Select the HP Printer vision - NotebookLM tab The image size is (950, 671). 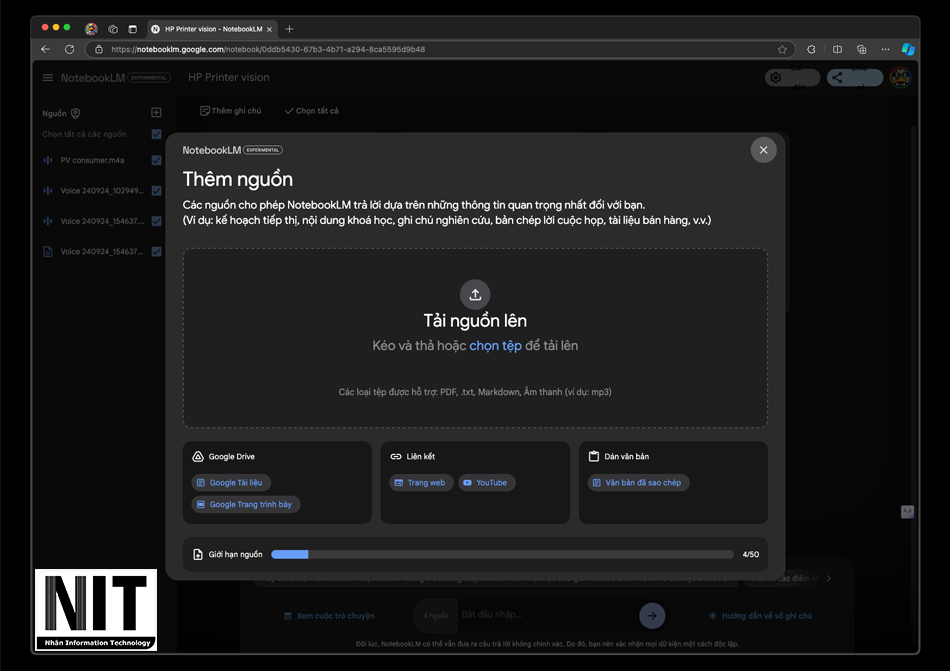click(x=211, y=28)
